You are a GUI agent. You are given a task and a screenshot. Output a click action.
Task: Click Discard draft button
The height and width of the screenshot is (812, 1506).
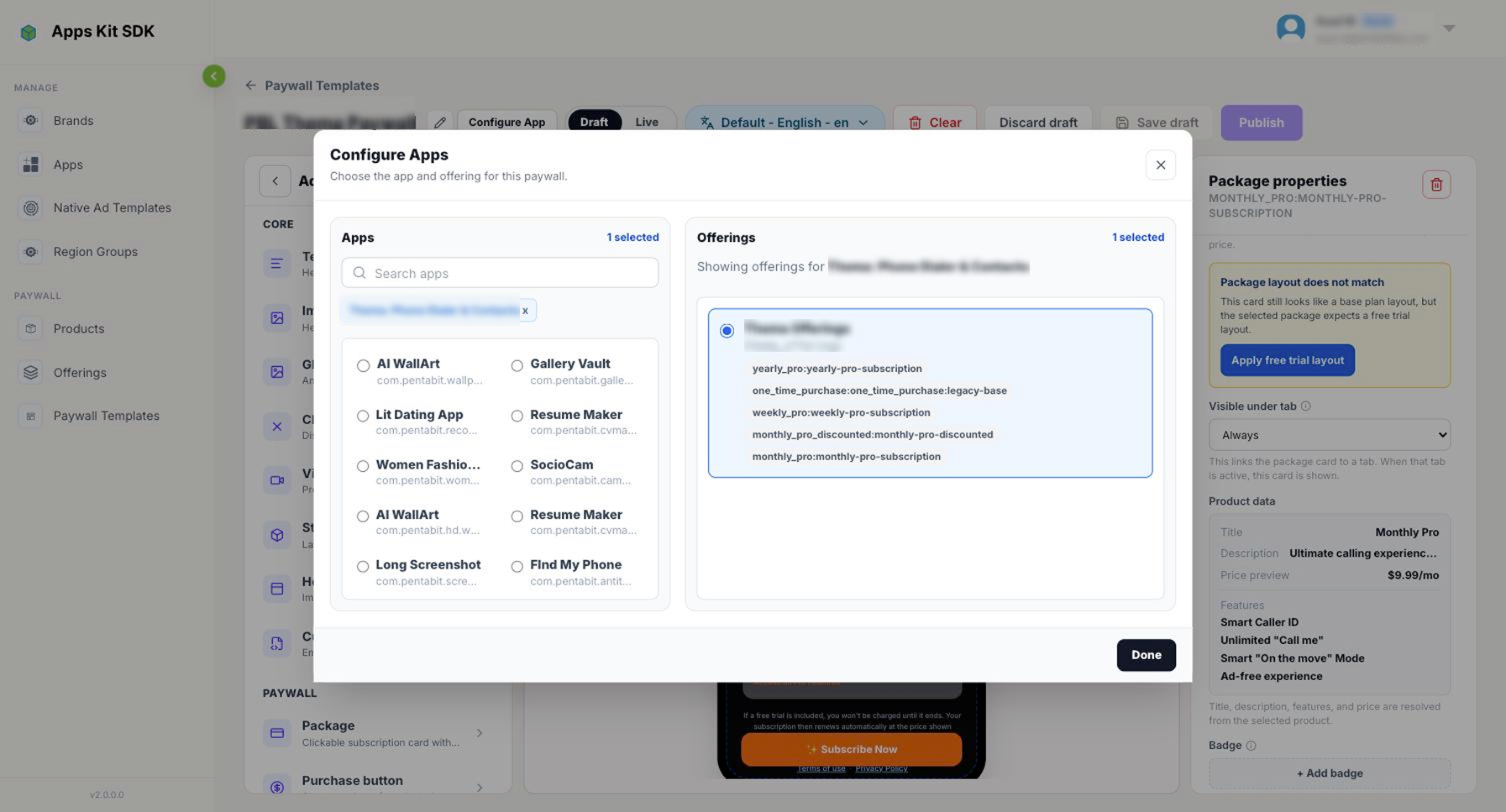(x=1038, y=123)
